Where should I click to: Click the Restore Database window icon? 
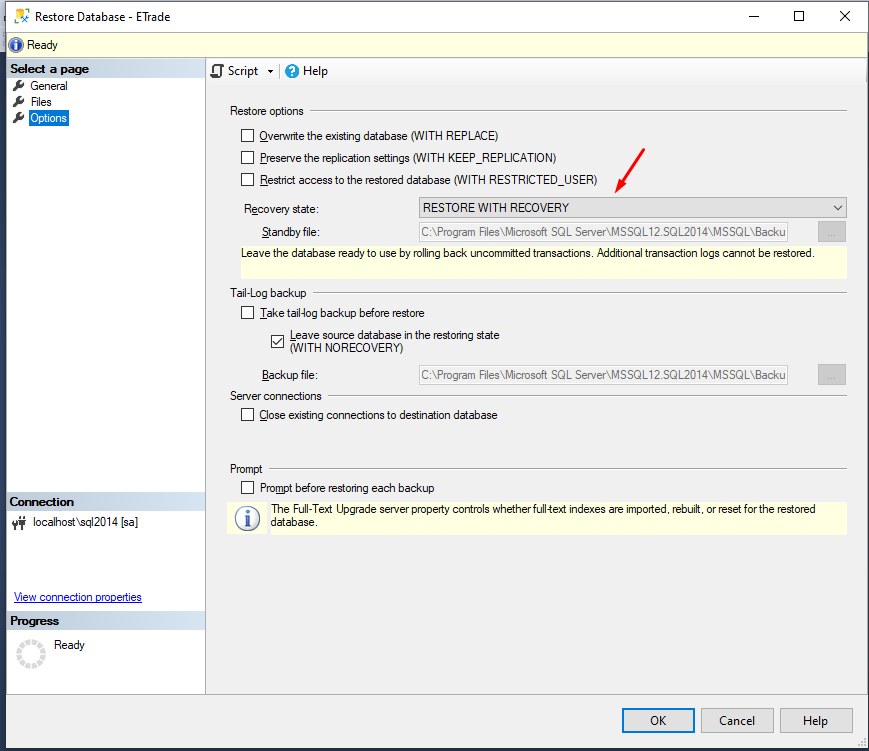tap(22, 16)
